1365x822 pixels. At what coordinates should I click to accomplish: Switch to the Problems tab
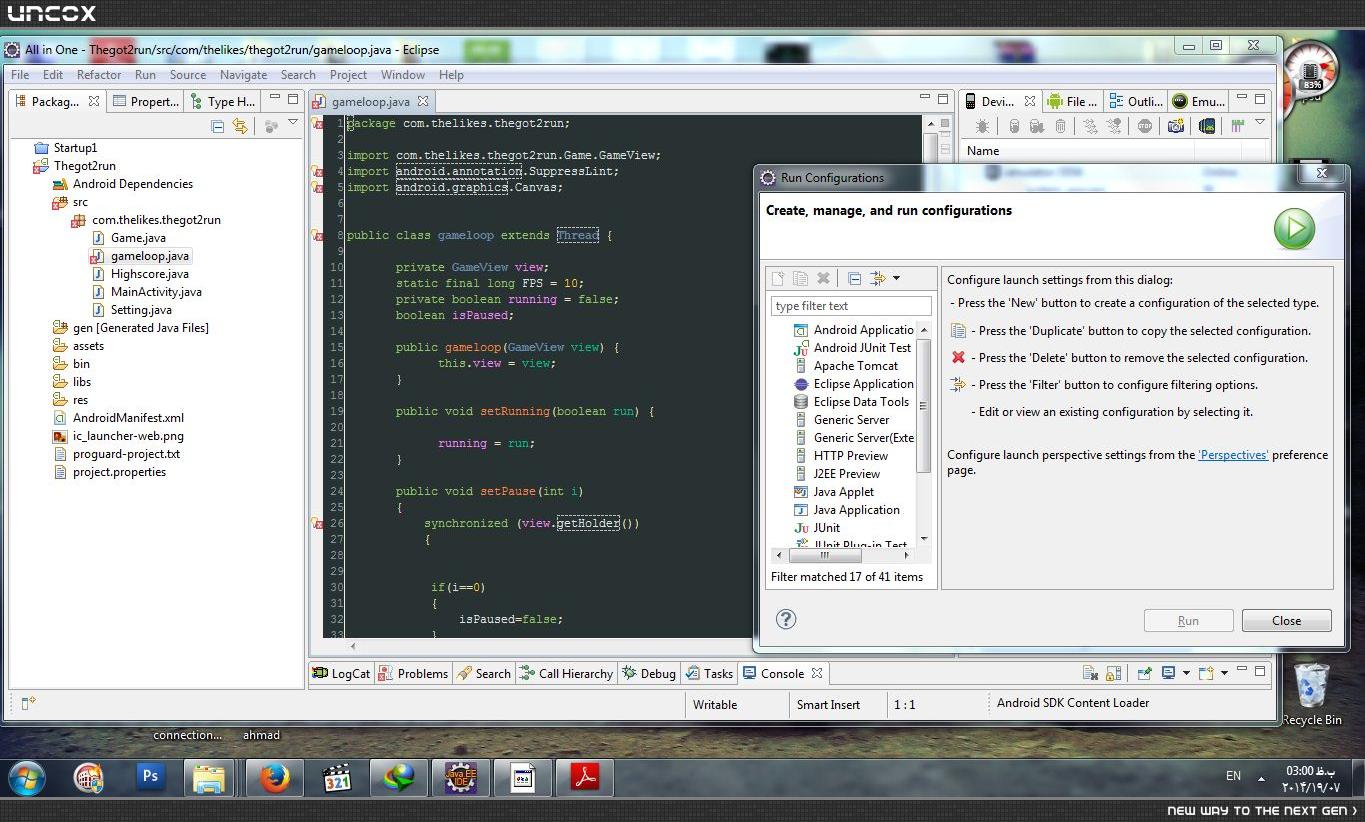[x=413, y=673]
